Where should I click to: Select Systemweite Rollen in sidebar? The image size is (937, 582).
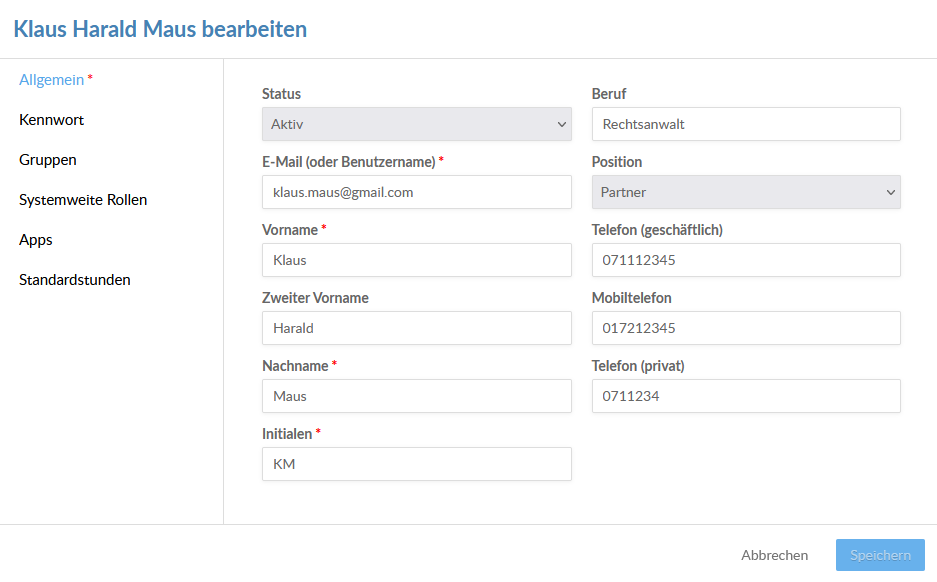83,200
